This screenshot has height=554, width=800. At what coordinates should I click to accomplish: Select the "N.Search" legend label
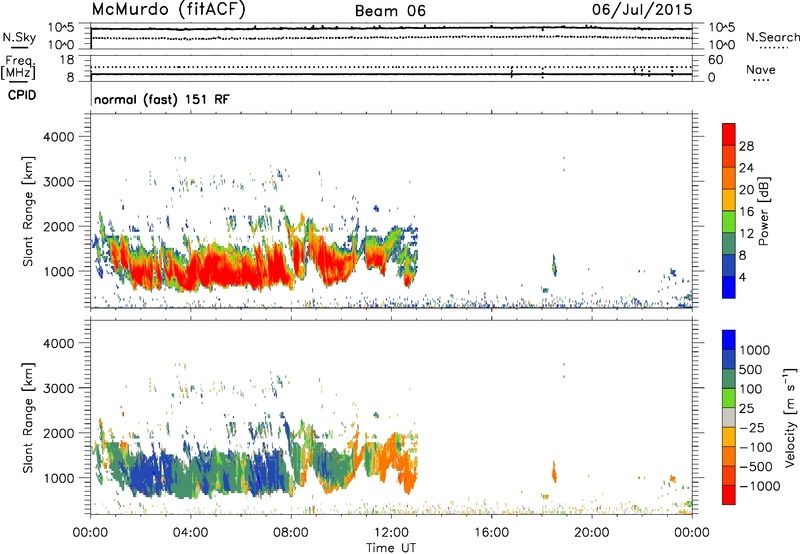(x=772, y=37)
